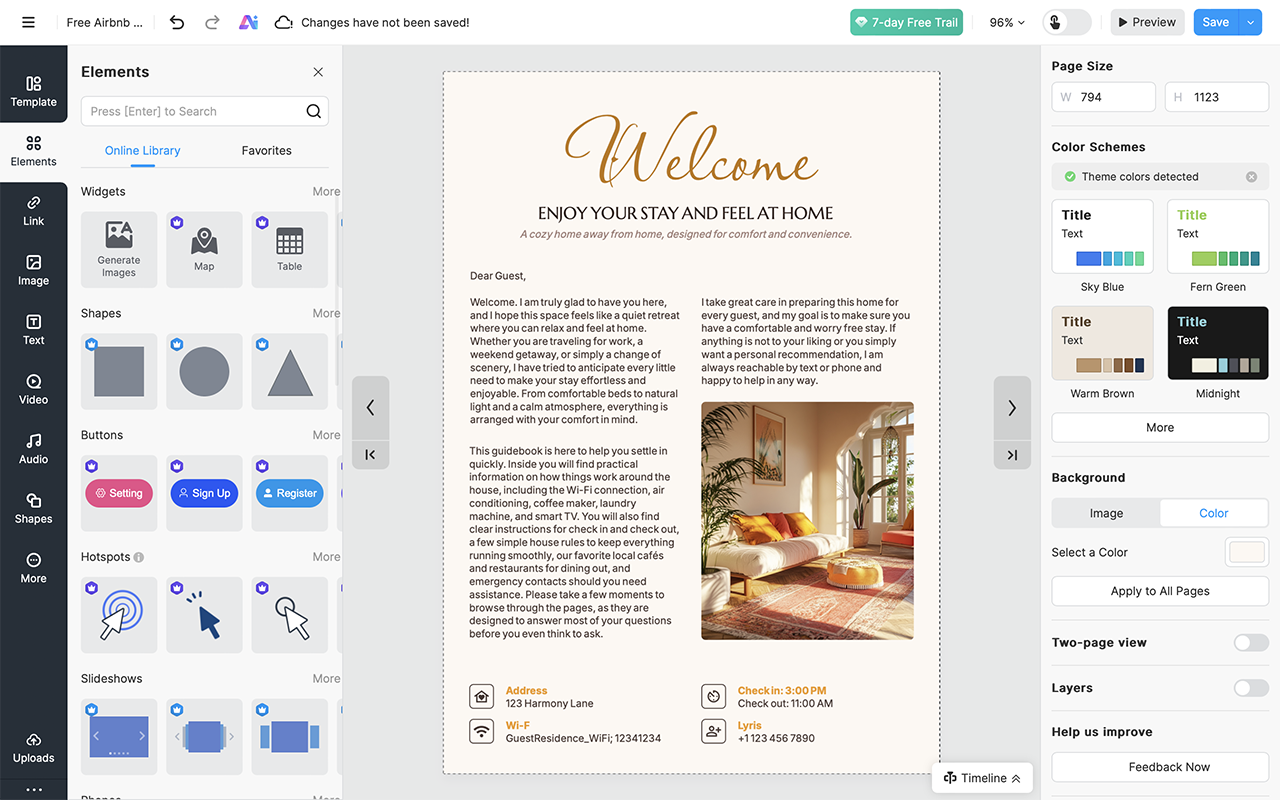This screenshot has width=1280, height=800.
Task: Show more Buttons
Action: [x=326, y=436]
